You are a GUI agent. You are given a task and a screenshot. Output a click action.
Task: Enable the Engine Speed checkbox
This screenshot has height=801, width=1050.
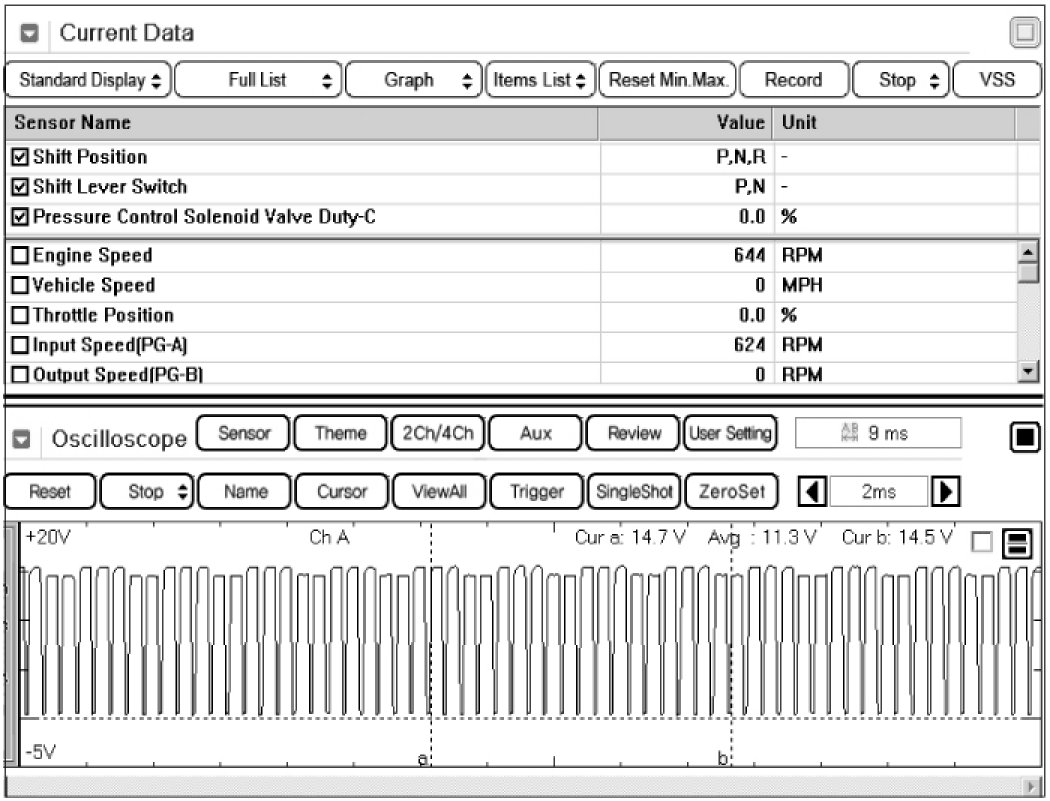coord(21,256)
